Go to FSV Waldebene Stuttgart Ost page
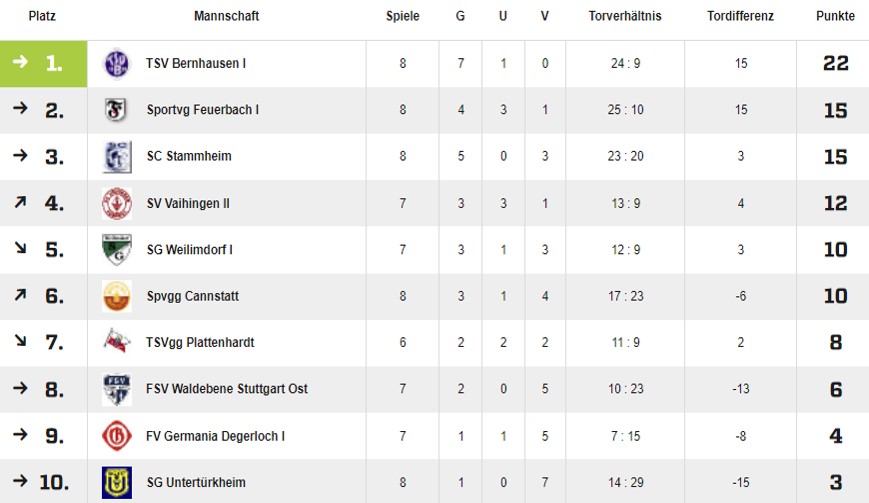This screenshot has width=869, height=503. pos(227,389)
